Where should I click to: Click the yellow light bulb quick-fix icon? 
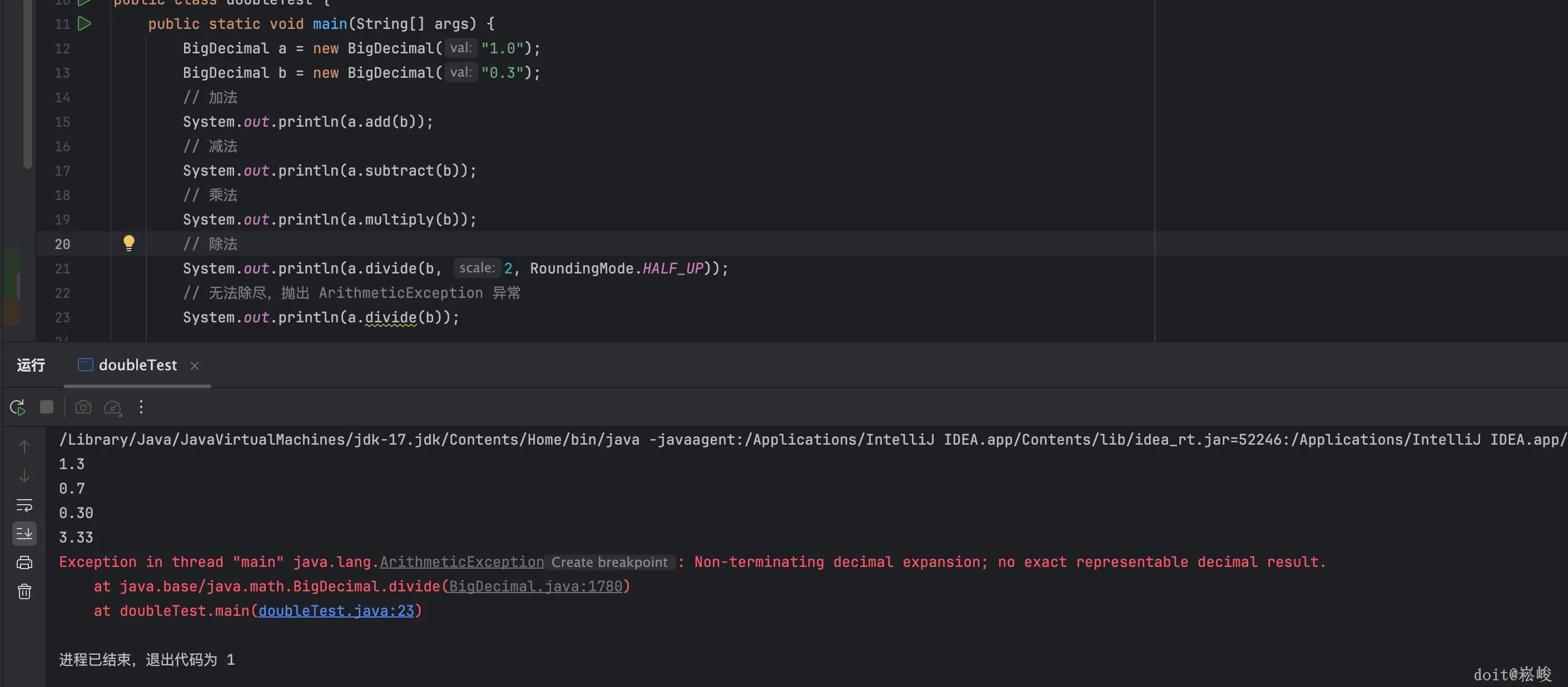128,243
